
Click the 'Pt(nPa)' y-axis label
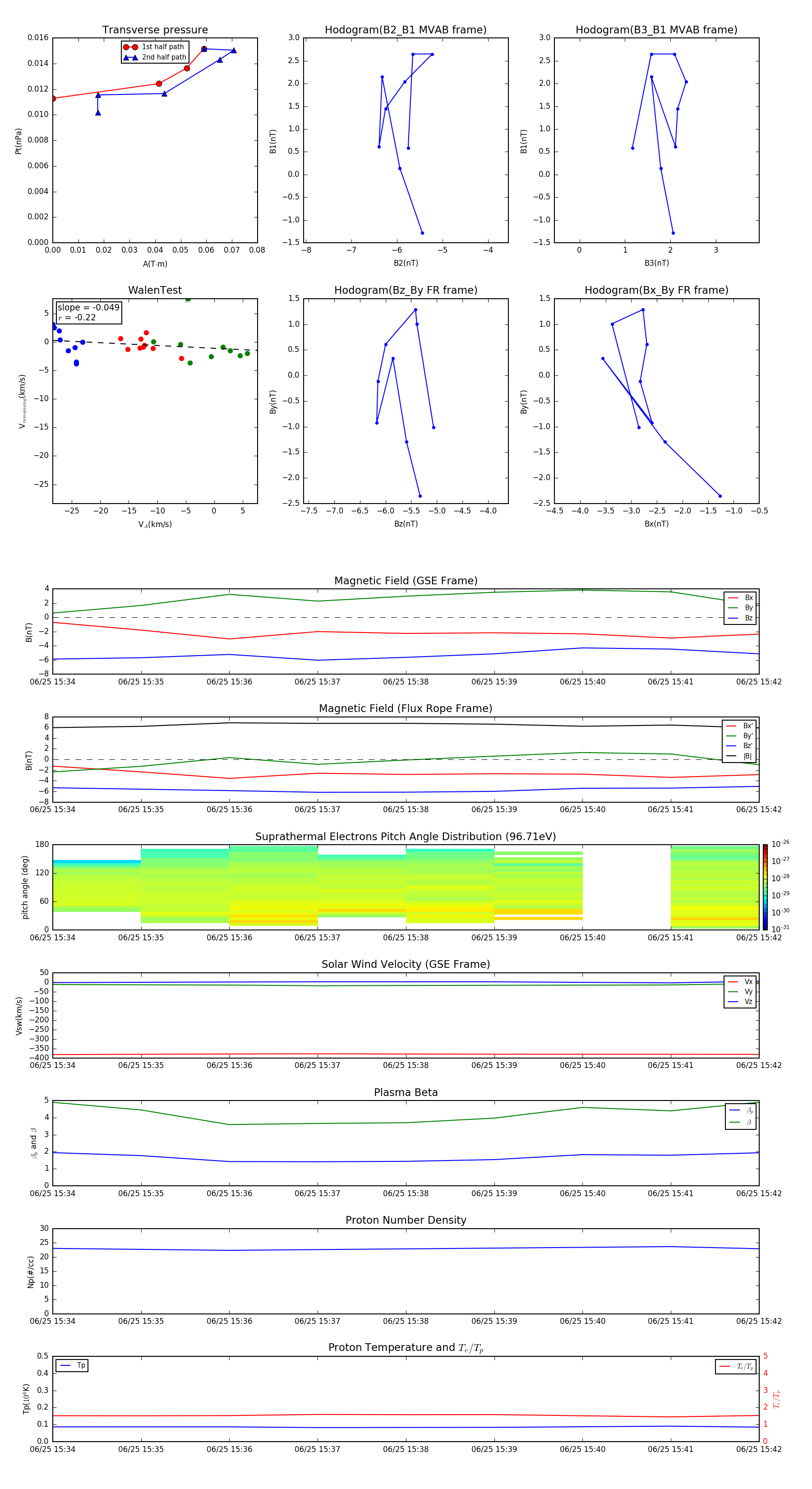pyautogui.click(x=18, y=141)
